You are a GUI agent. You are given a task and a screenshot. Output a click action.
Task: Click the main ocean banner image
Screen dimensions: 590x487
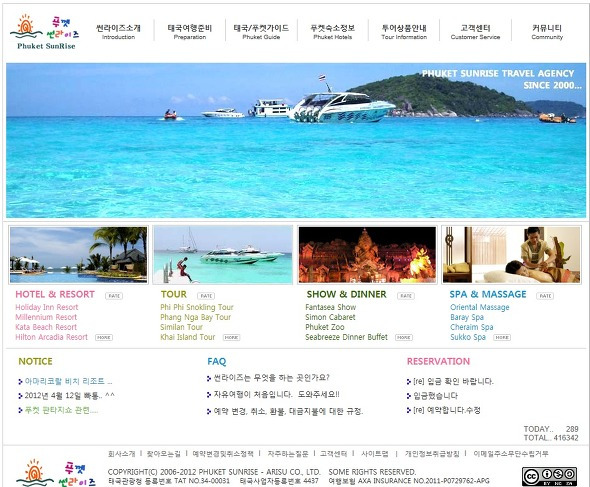pyautogui.click(x=296, y=140)
